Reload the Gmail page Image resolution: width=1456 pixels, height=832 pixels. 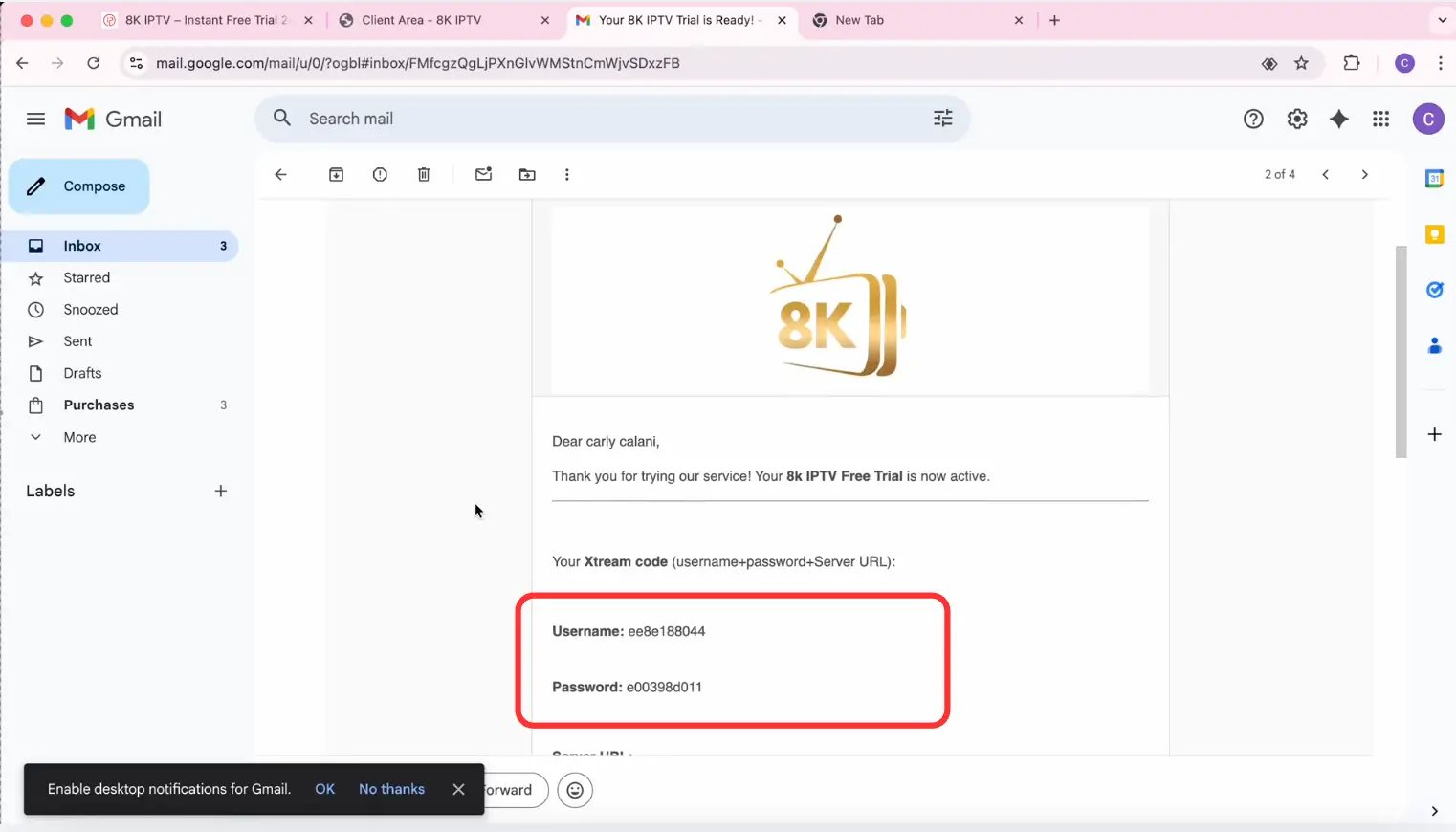93,63
